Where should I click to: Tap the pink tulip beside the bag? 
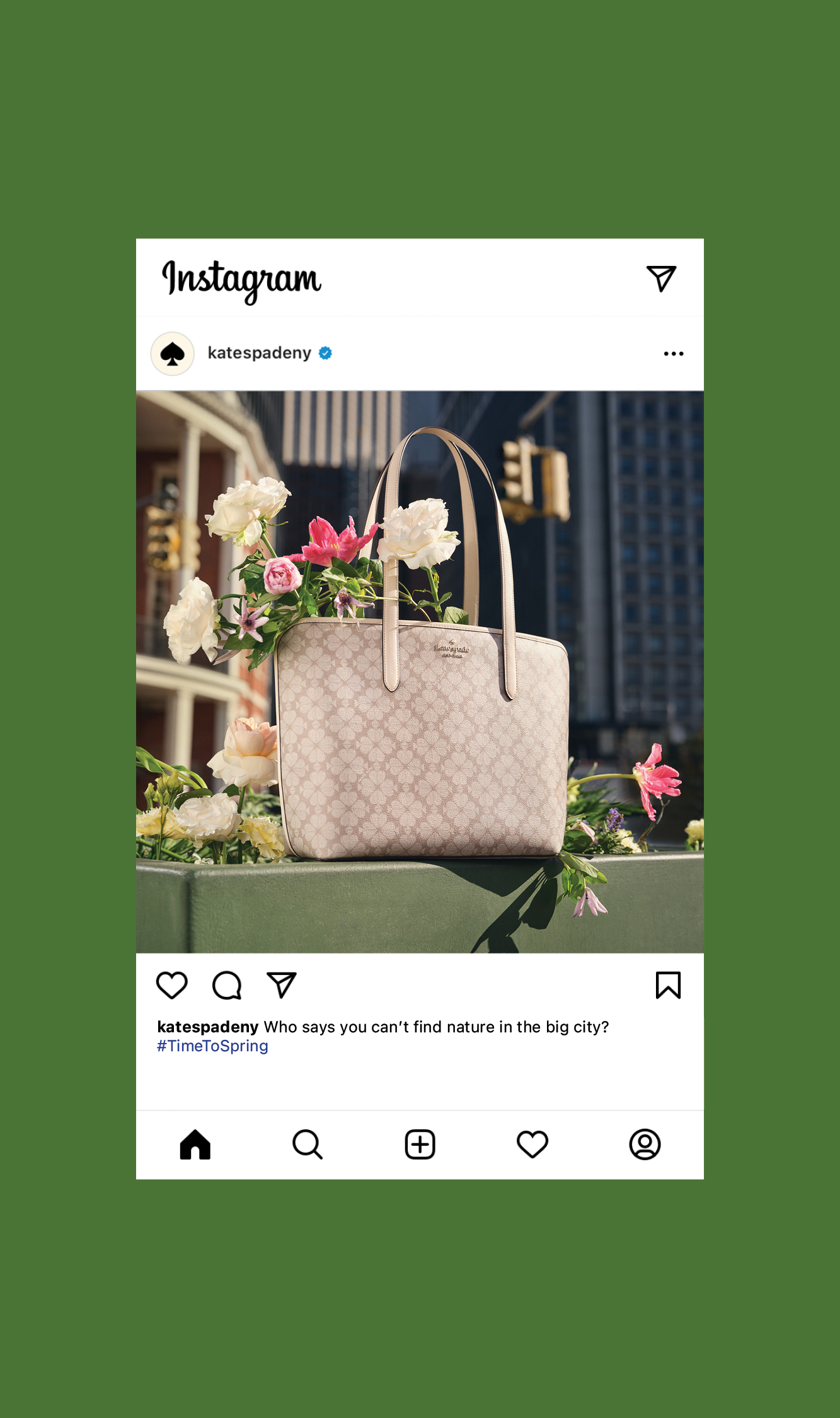click(657, 780)
